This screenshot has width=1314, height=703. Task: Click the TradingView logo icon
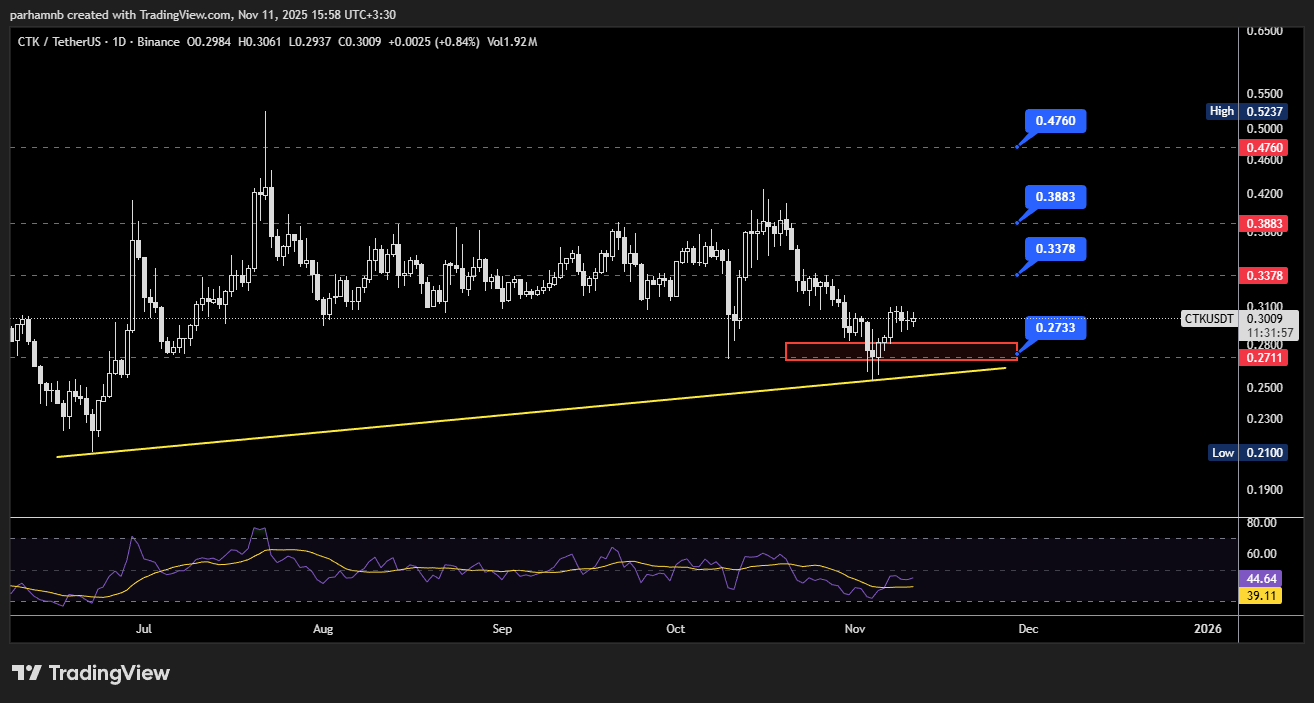[x=26, y=673]
